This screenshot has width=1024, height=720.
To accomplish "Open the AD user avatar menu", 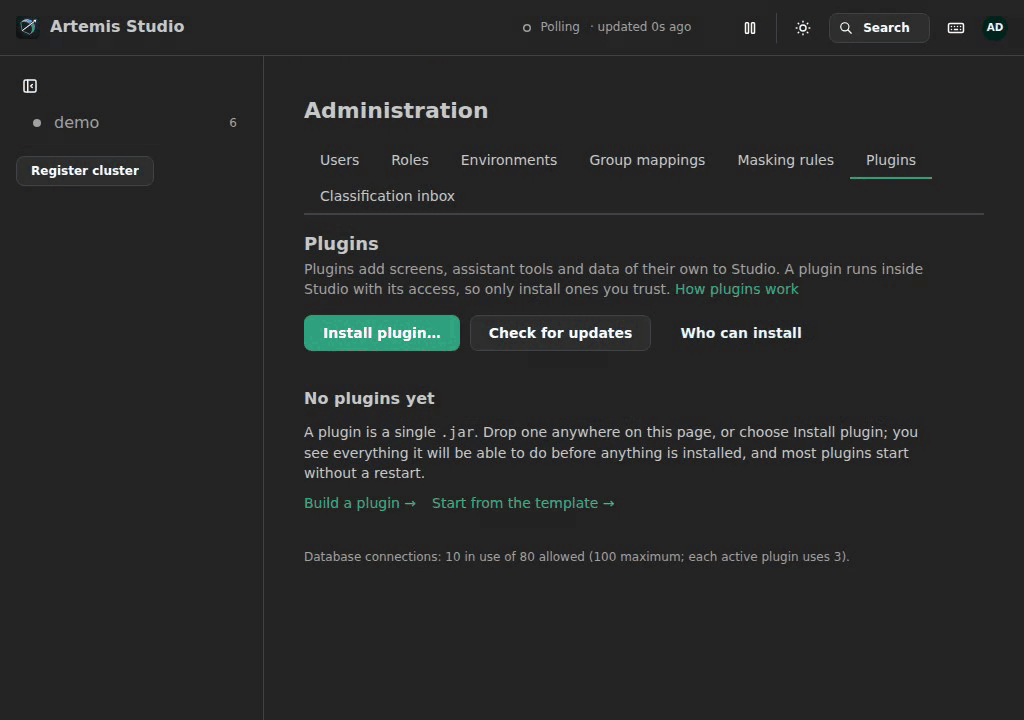I will click(994, 27).
